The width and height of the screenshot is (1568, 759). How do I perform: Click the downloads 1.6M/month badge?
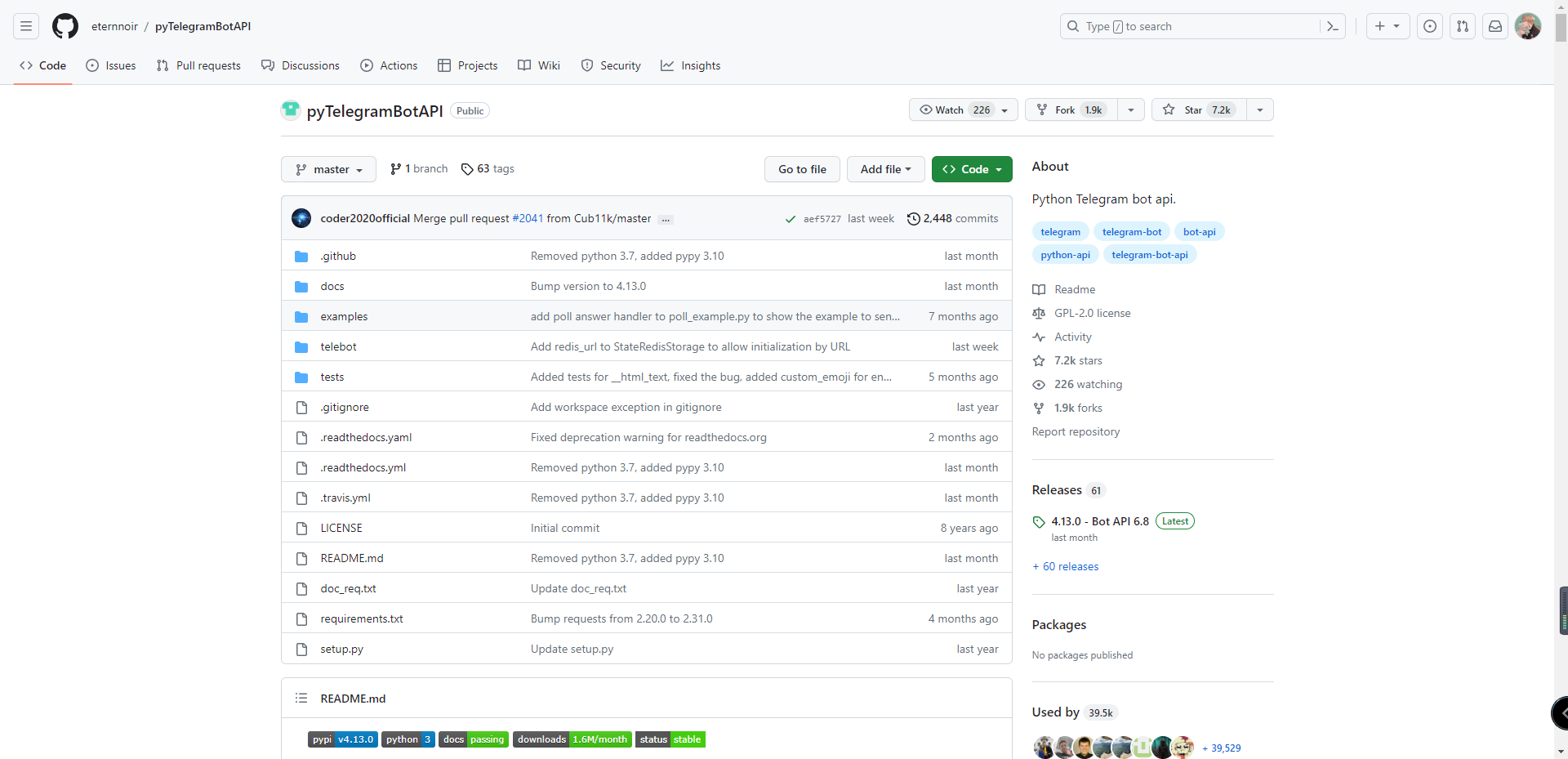point(572,739)
